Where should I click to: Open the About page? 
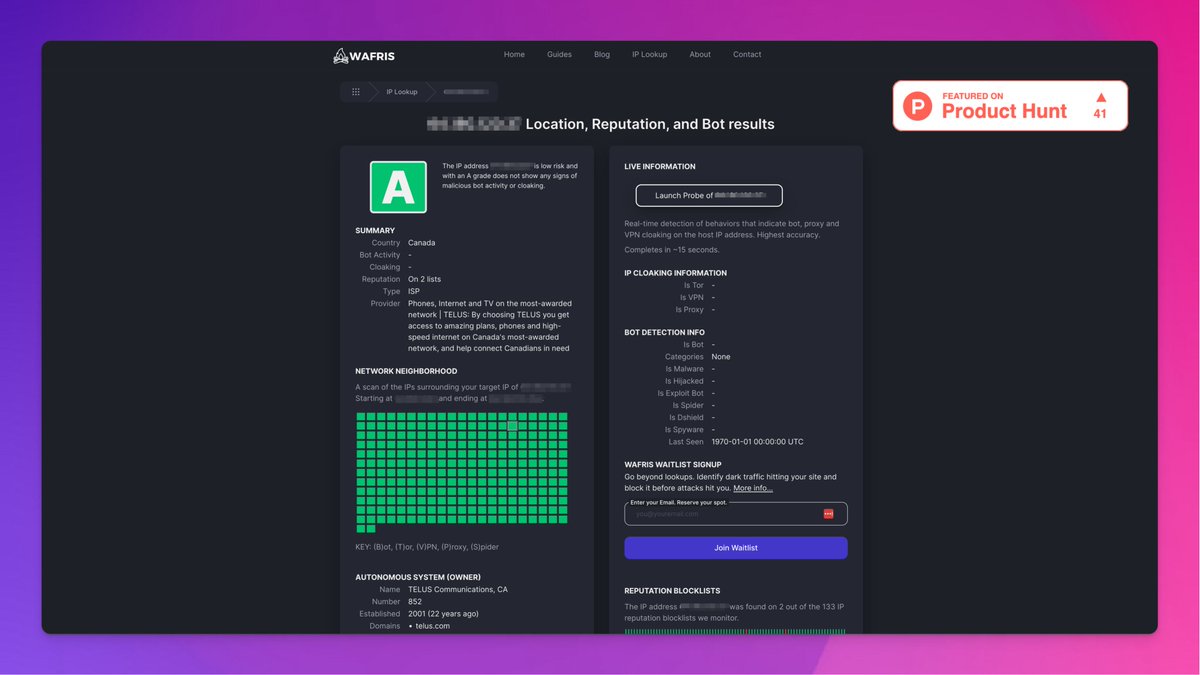700,55
